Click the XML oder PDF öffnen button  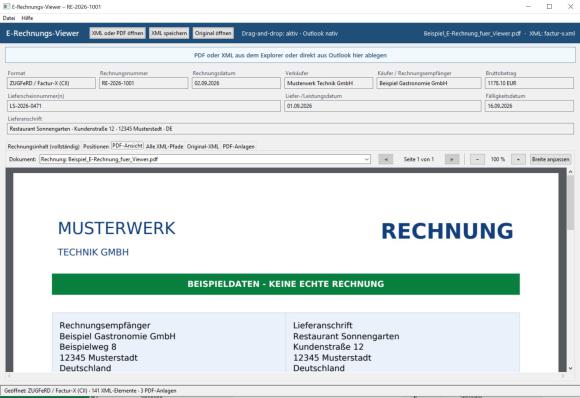[x=118, y=33]
